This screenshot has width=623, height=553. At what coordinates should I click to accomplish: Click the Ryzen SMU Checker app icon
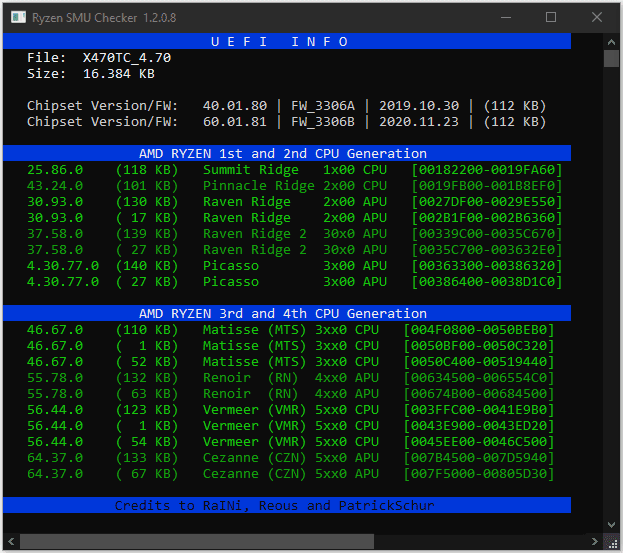coord(18,17)
